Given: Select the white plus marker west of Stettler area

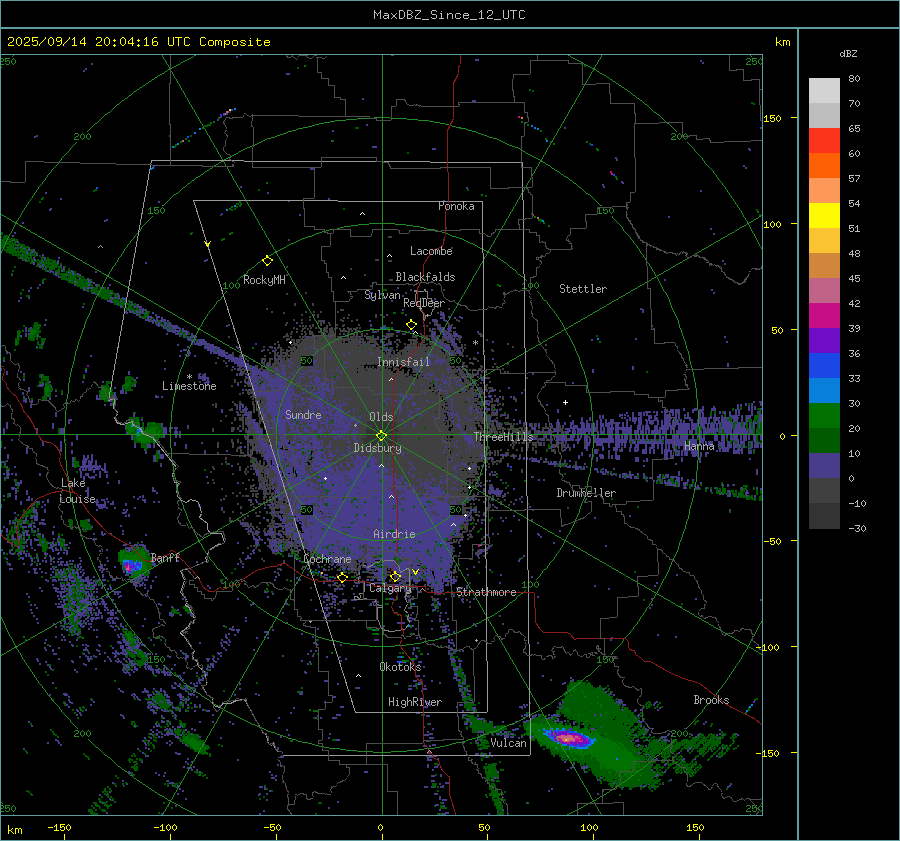Looking at the screenshot, I should [x=565, y=402].
